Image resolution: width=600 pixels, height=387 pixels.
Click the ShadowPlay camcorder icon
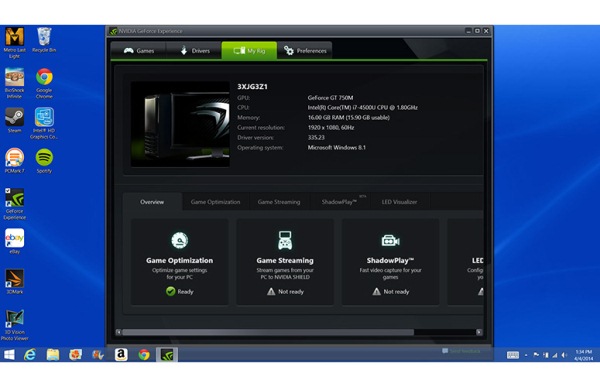click(x=390, y=241)
